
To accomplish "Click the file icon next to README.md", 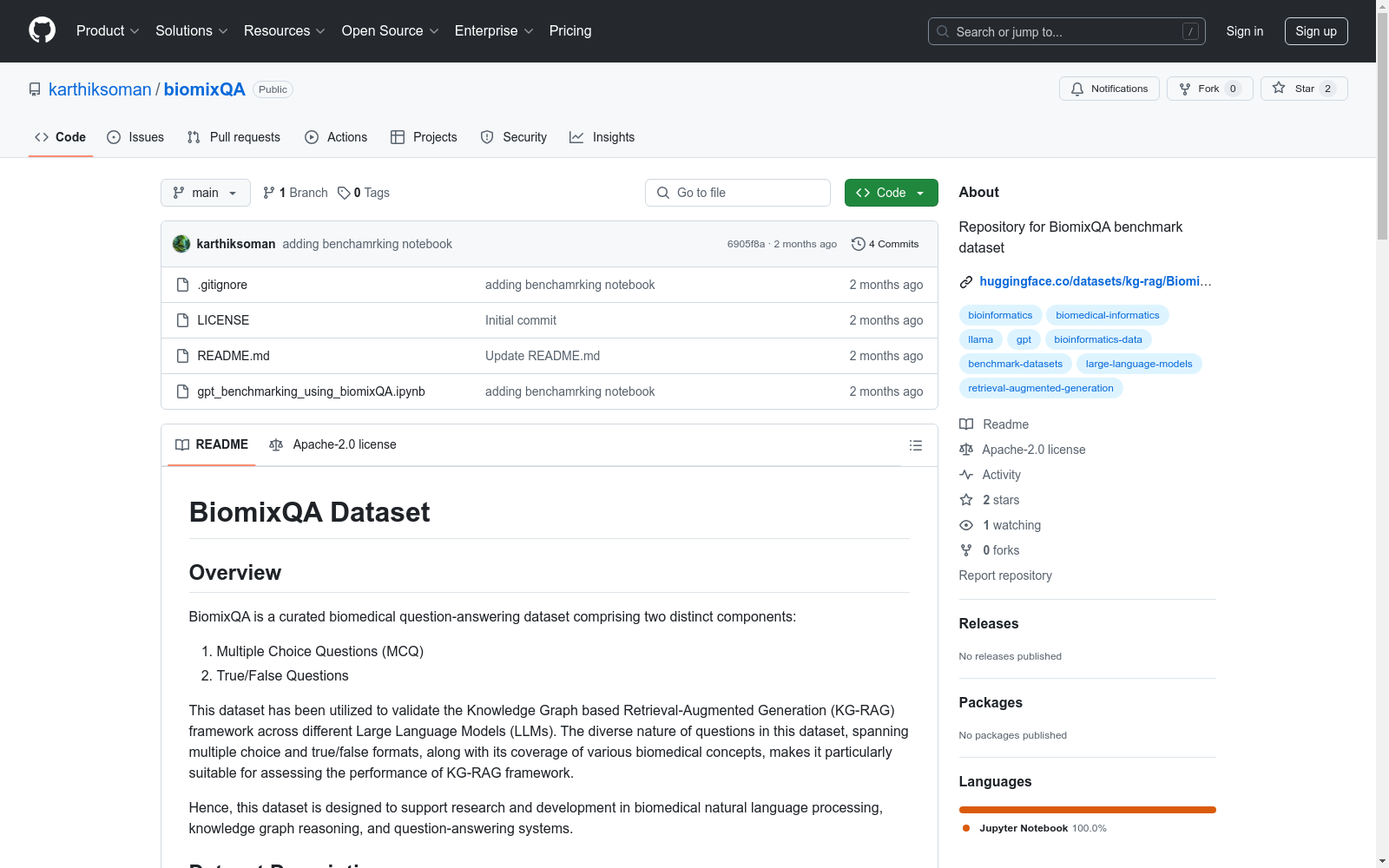I will coord(182,356).
